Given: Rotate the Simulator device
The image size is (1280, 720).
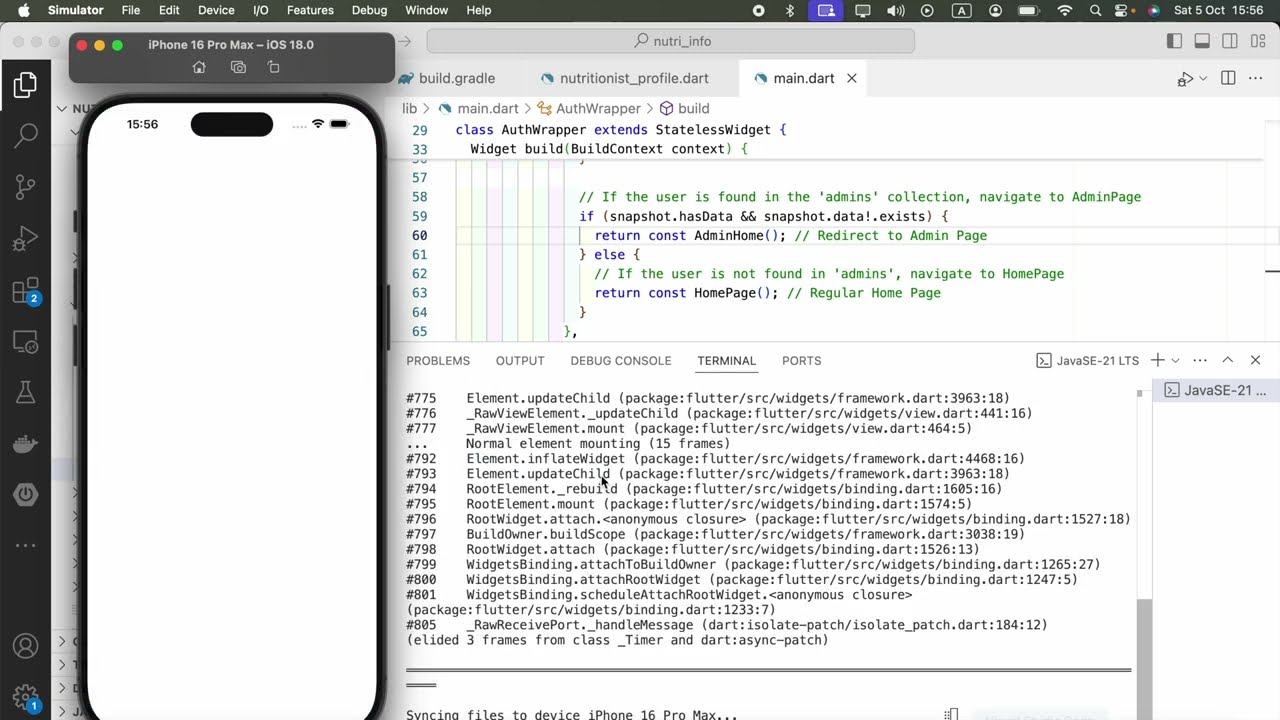Looking at the screenshot, I should pos(274,68).
